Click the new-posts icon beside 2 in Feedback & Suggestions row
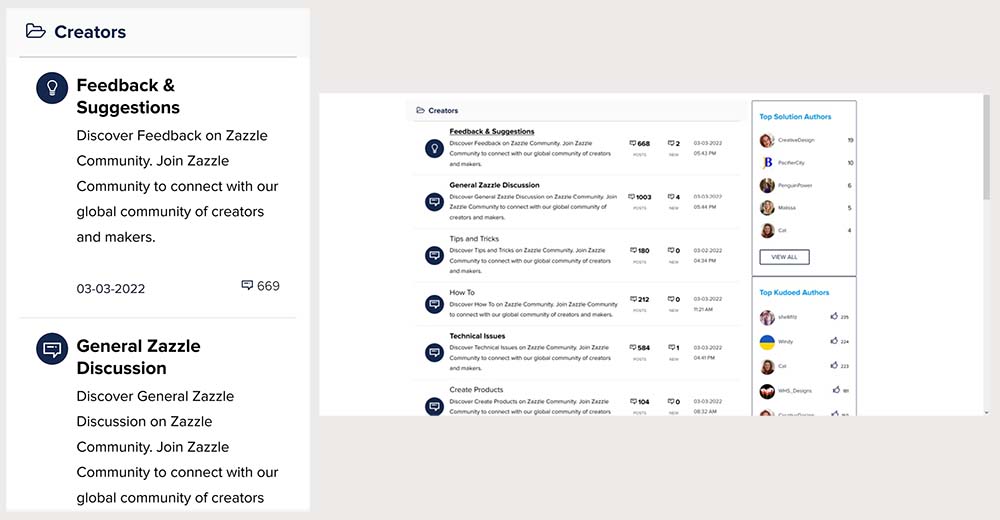This screenshot has width=1000, height=520. point(671,144)
